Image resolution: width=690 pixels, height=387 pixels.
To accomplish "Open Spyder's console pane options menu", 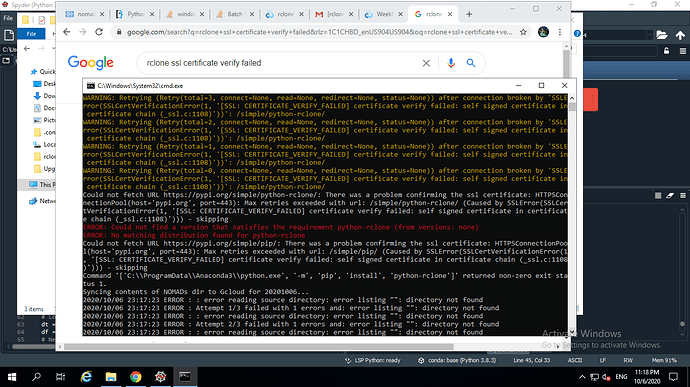I will click(x=683, y=195).
